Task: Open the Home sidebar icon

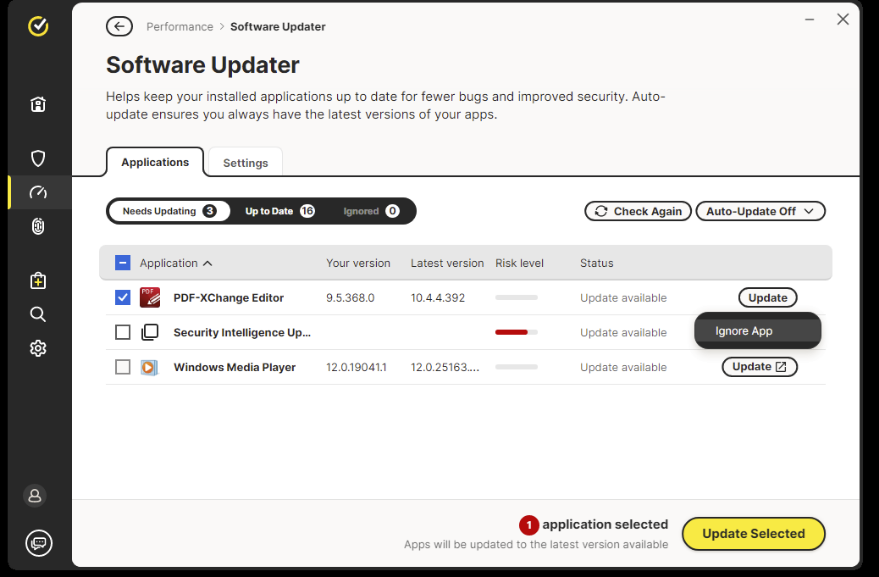Action: [x=38, y=104]
